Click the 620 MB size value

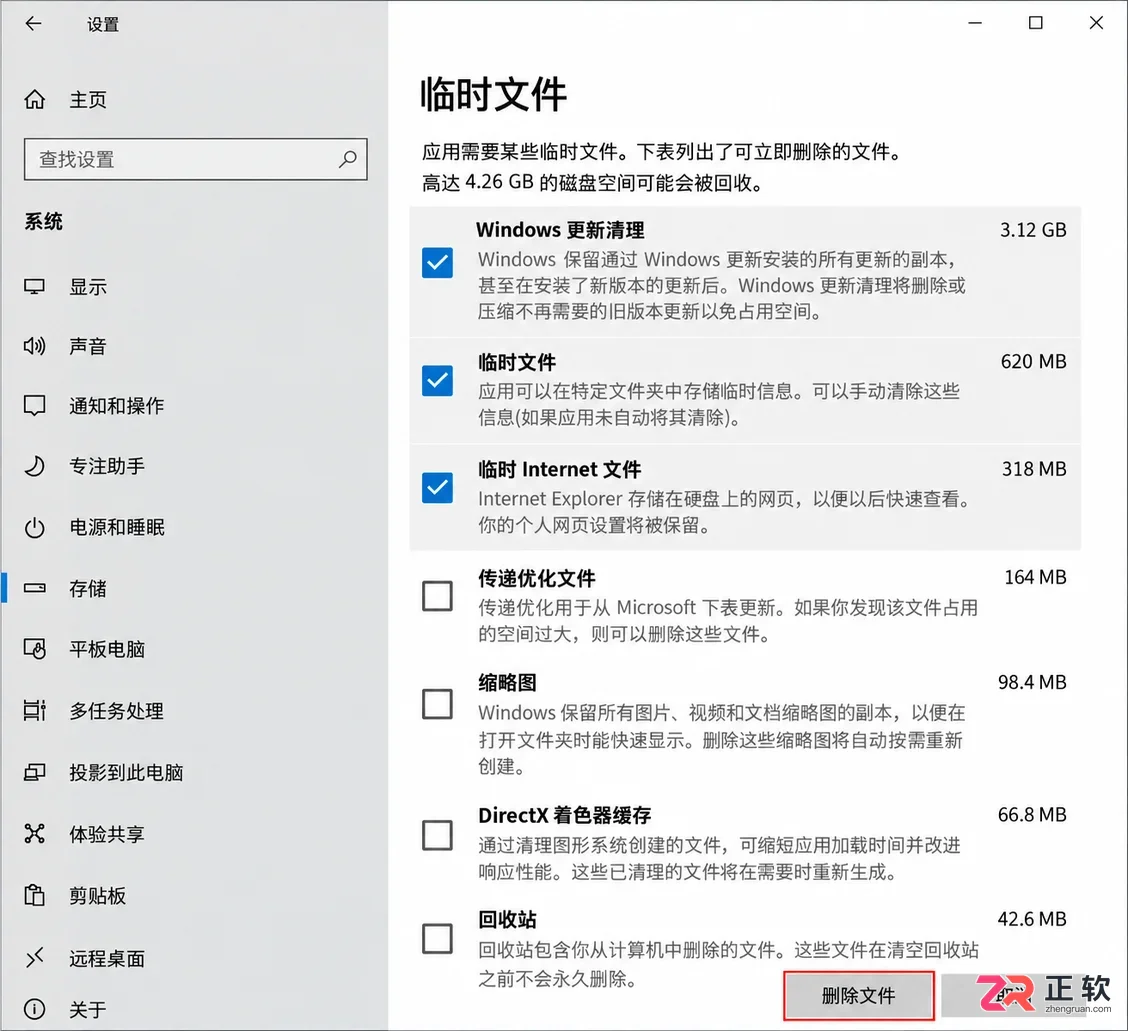1034,362
